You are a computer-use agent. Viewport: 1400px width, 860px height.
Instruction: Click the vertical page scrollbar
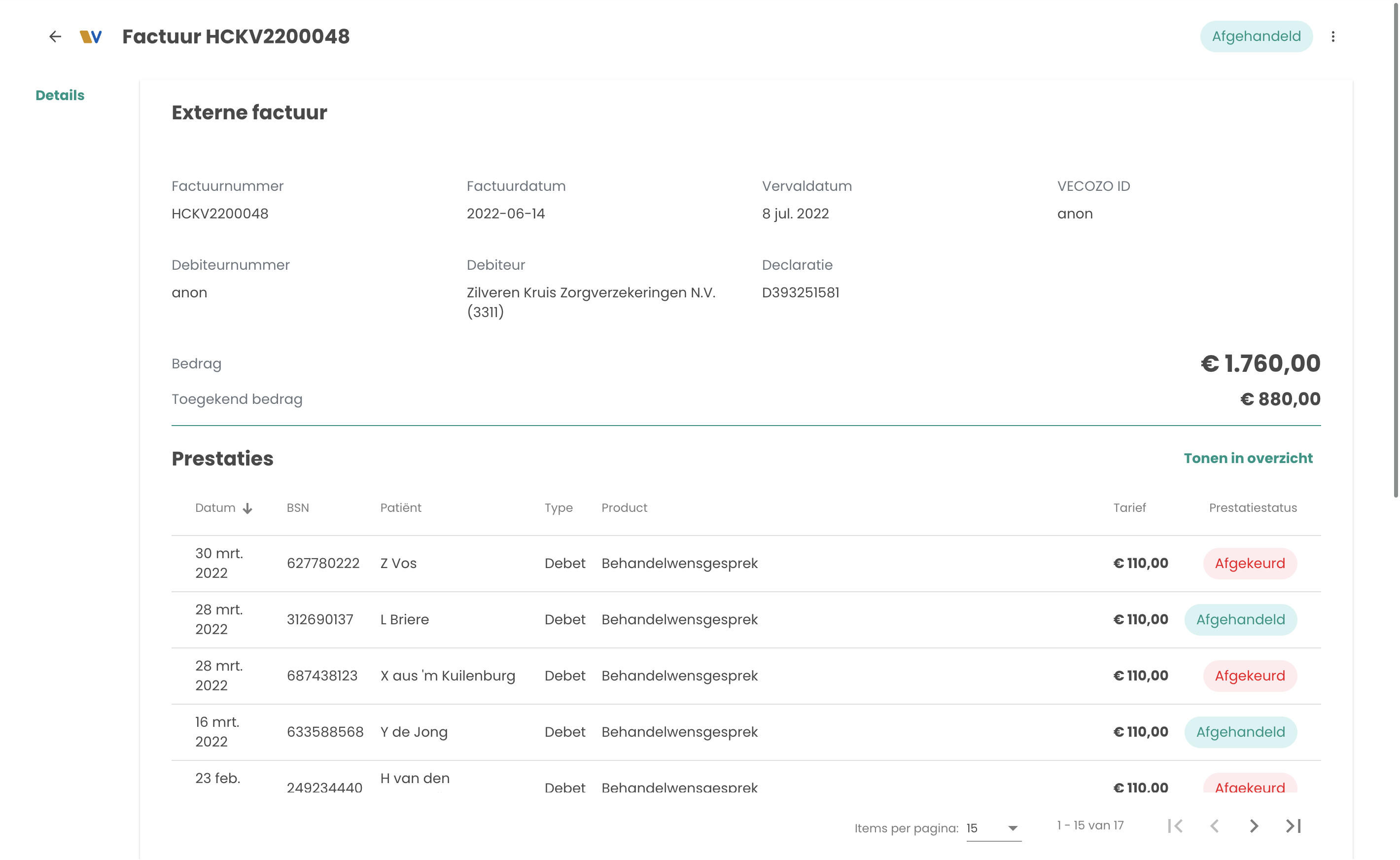click(1395, 251)
